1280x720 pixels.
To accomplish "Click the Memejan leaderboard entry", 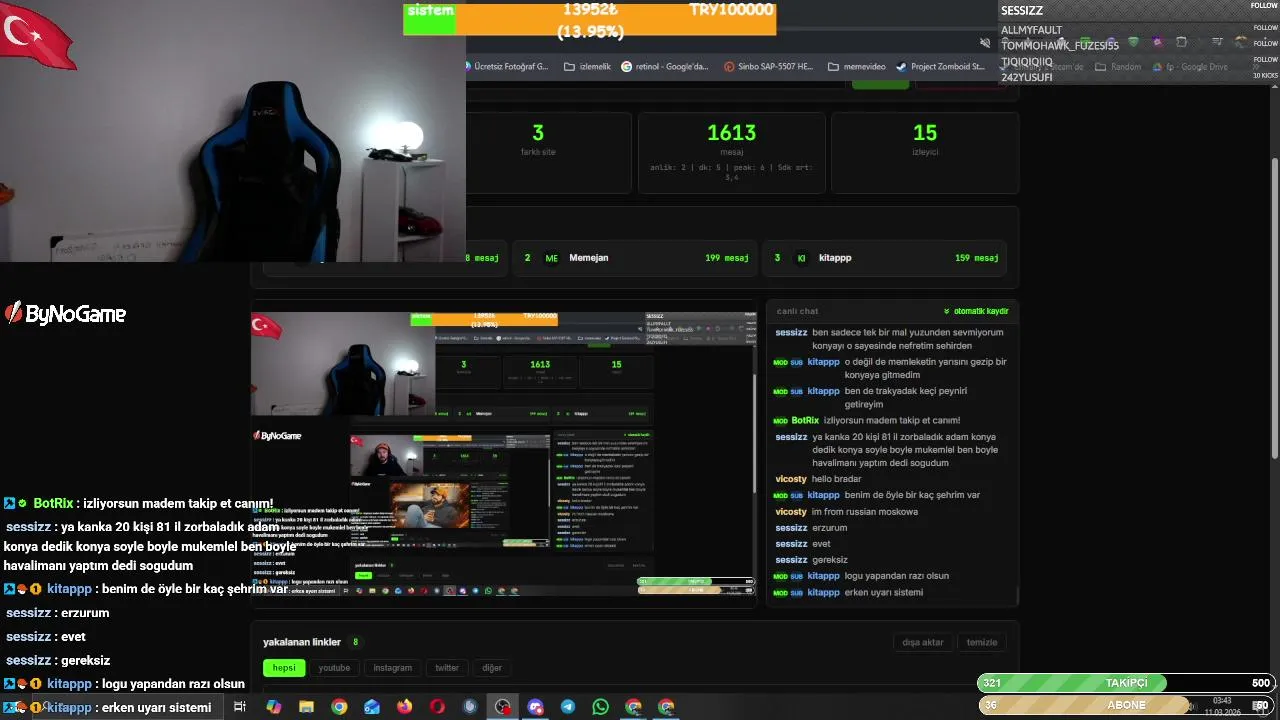I will pyautogui.click(x=635, y=258).
